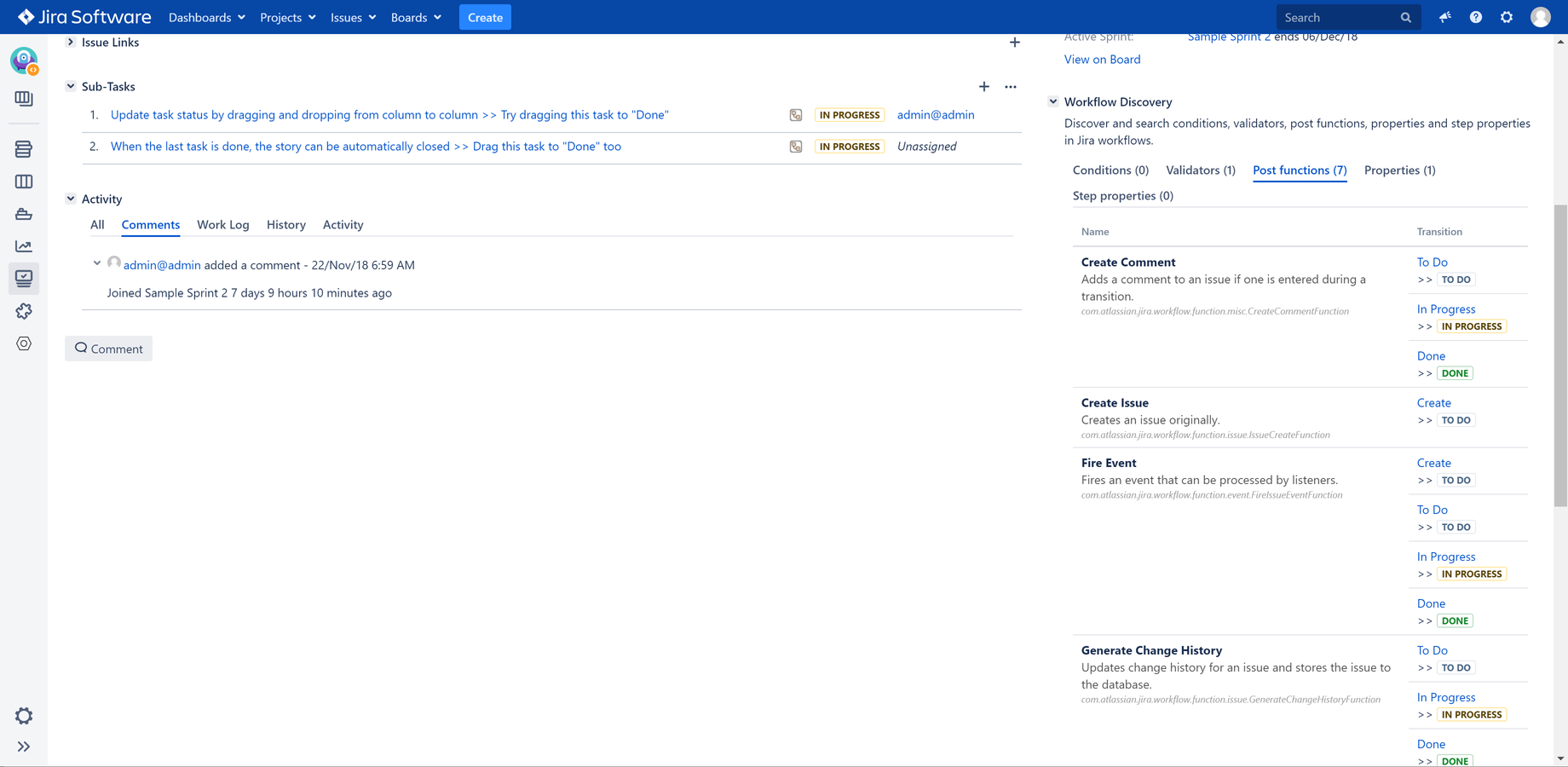Open the View on Board link
This screenshot has width=1568, height=767.
(1102, 60)
